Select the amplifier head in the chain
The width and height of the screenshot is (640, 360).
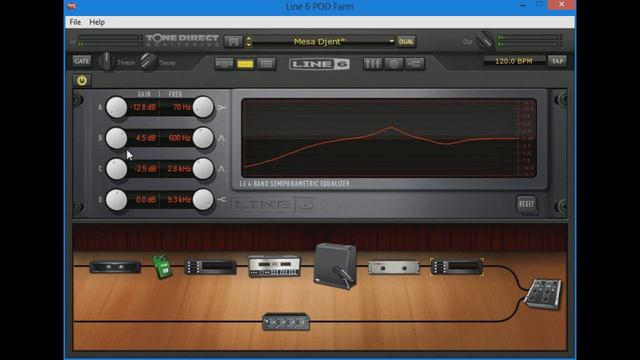pos(274,267)
